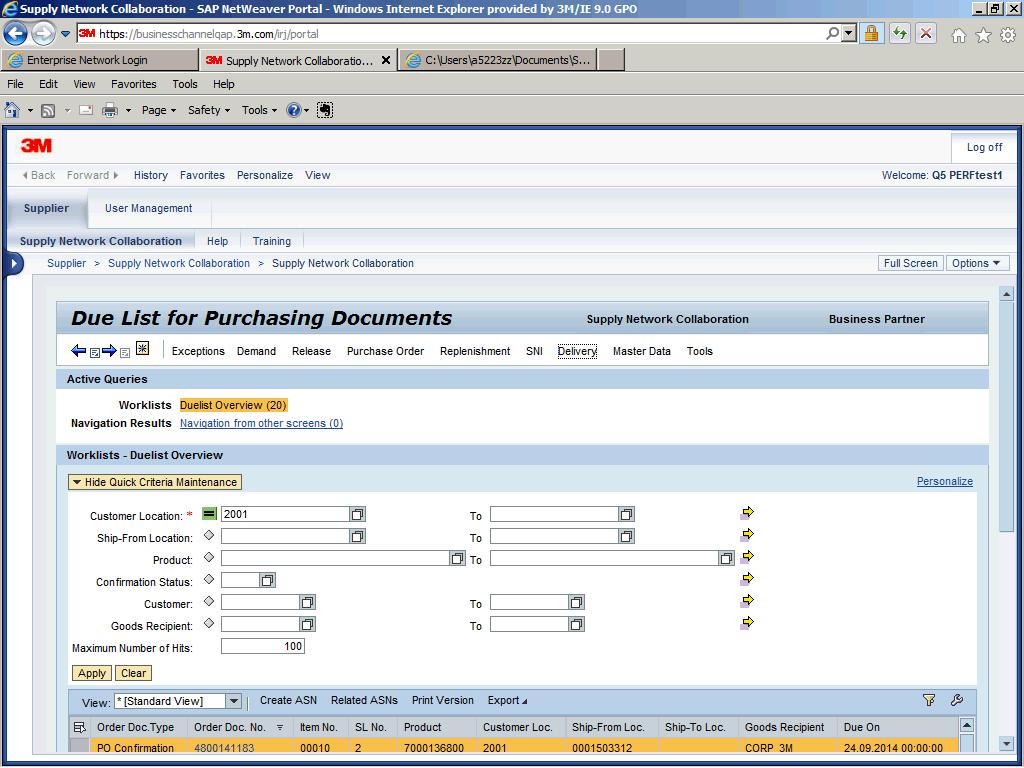Open value help for Ship-From Location field
1024x768 pixels.
point(357,537)
